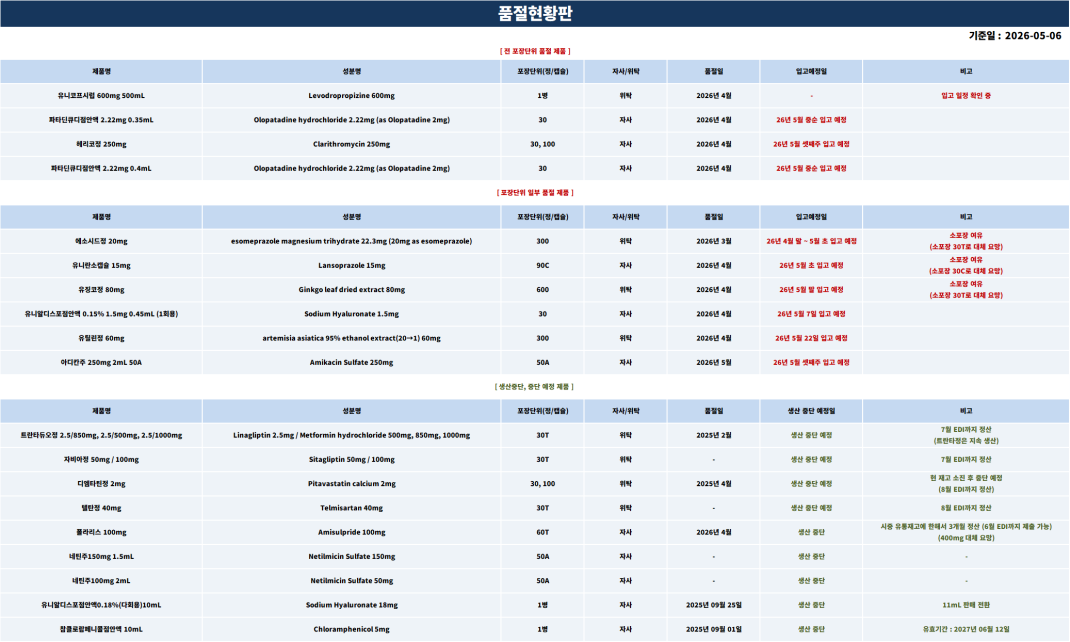Image resolution: width=1070 pixels, height=642 pixels.
Task: Select the 에소시드정 20mg product cell
Action: [101, 242]
